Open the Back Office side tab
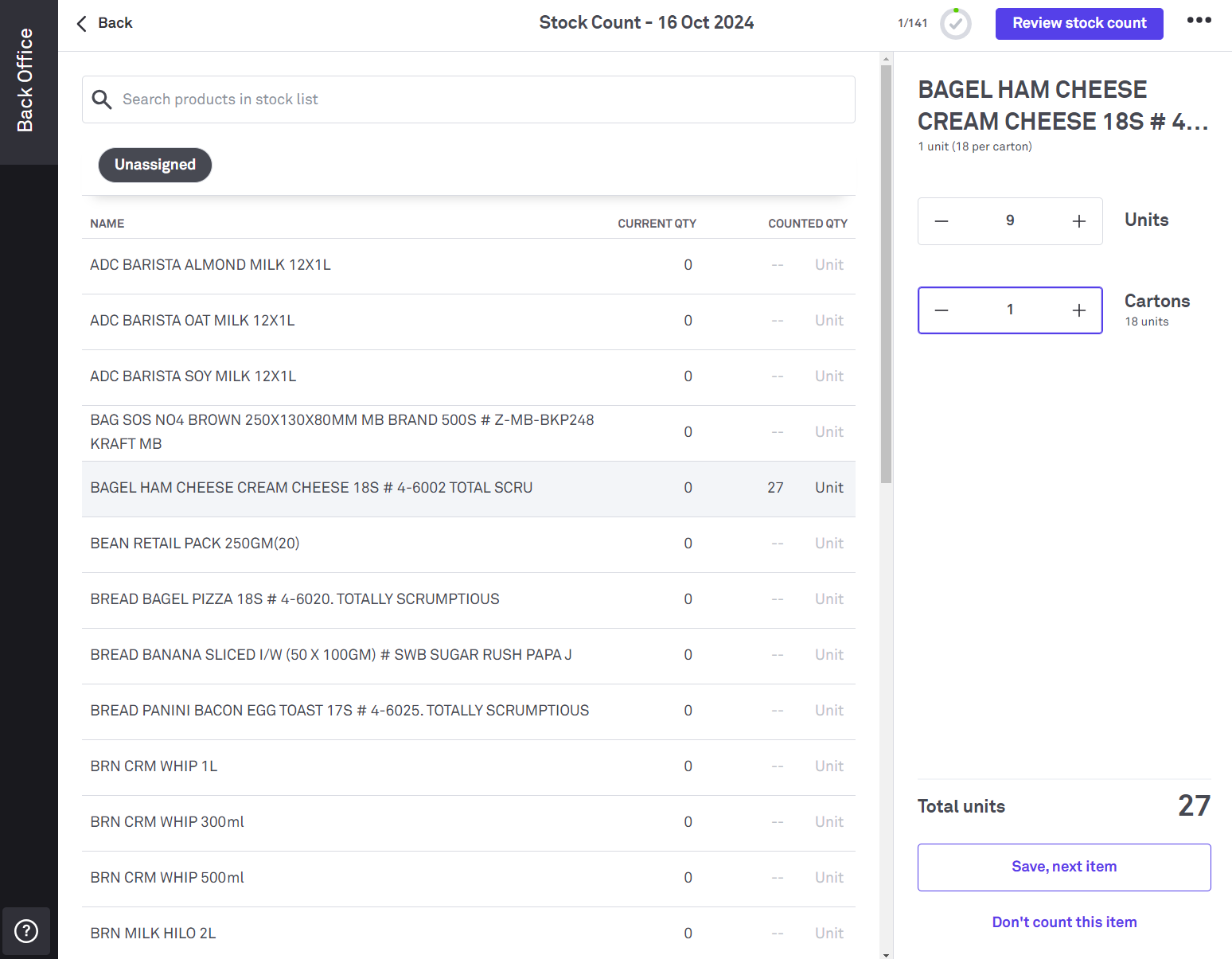Viewport: 1232px width, 959px height. 26,81
